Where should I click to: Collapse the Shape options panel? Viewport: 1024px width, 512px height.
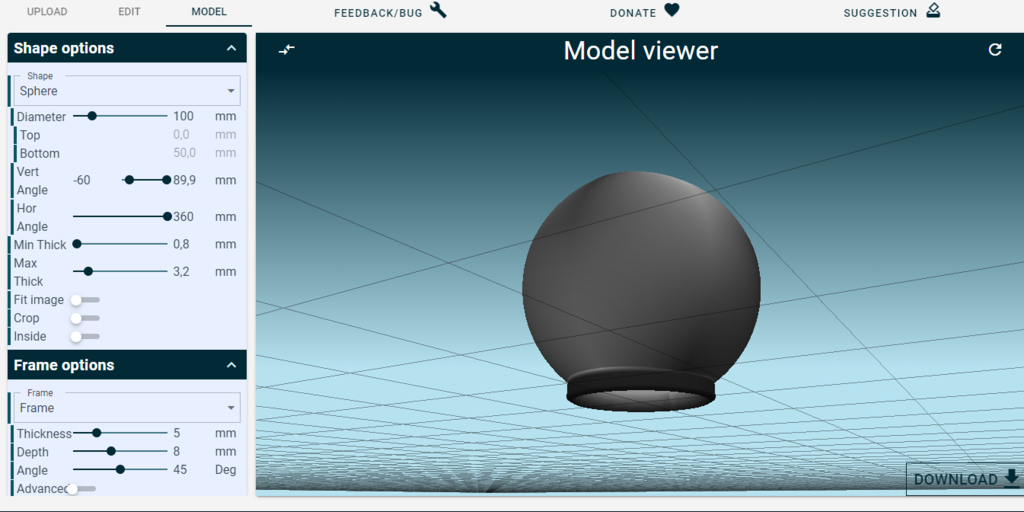click(x=231, y=48)
